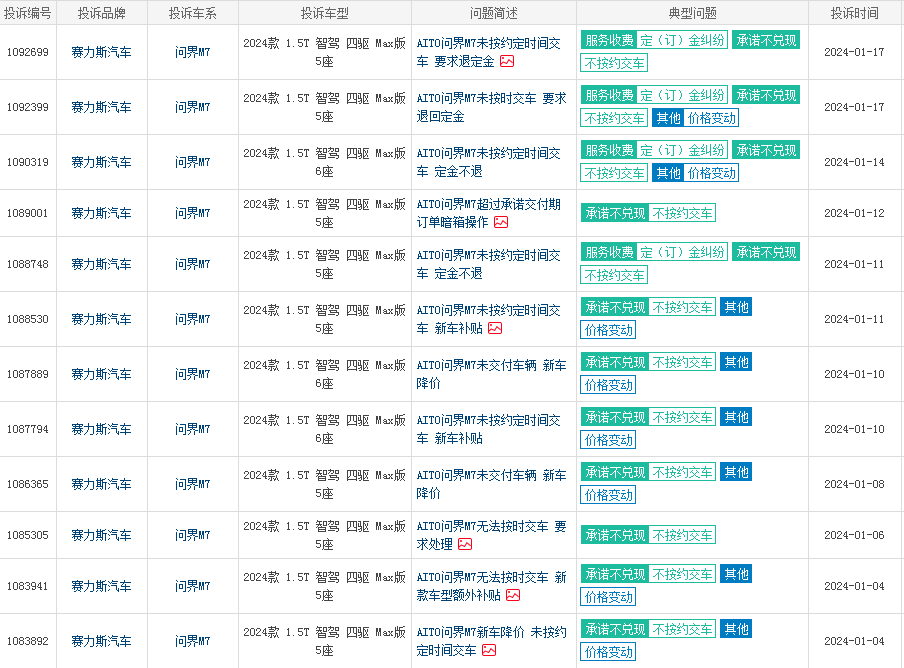Image resolution: width=904 pixels, height=668 pixels.
Task: Select complaint number 1083892
Action: point(28,641)
